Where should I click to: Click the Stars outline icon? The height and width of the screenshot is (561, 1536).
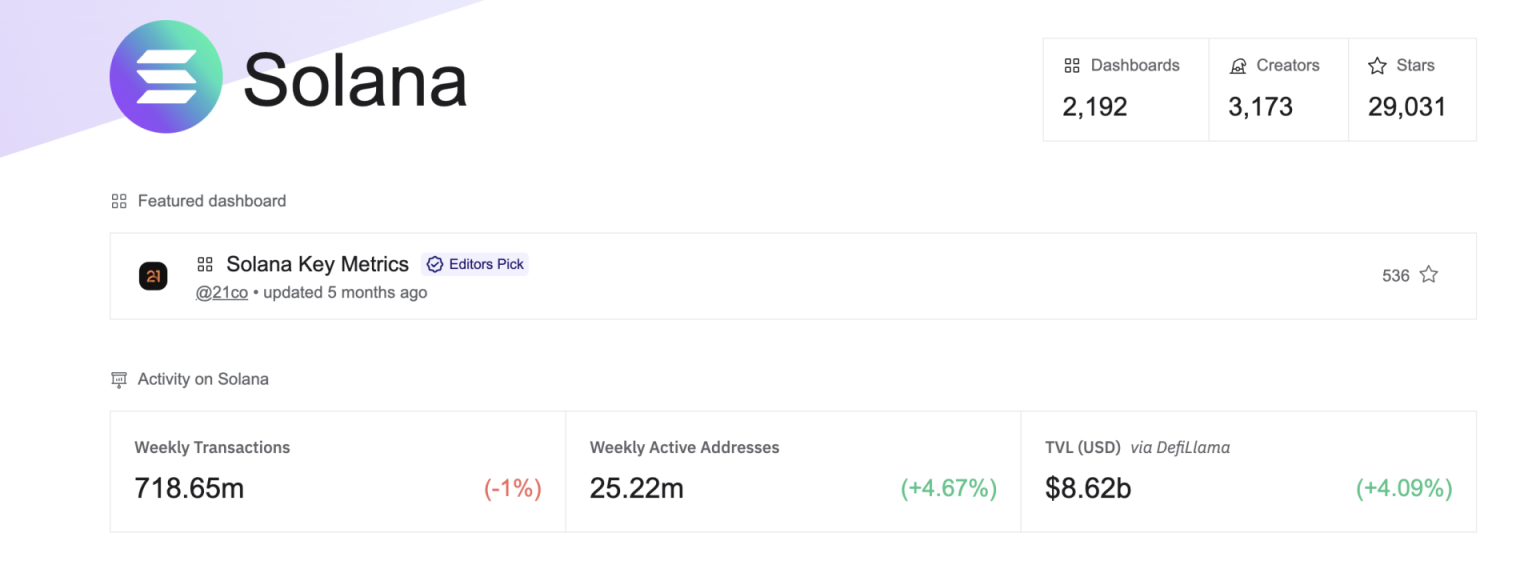[1377, 66]
